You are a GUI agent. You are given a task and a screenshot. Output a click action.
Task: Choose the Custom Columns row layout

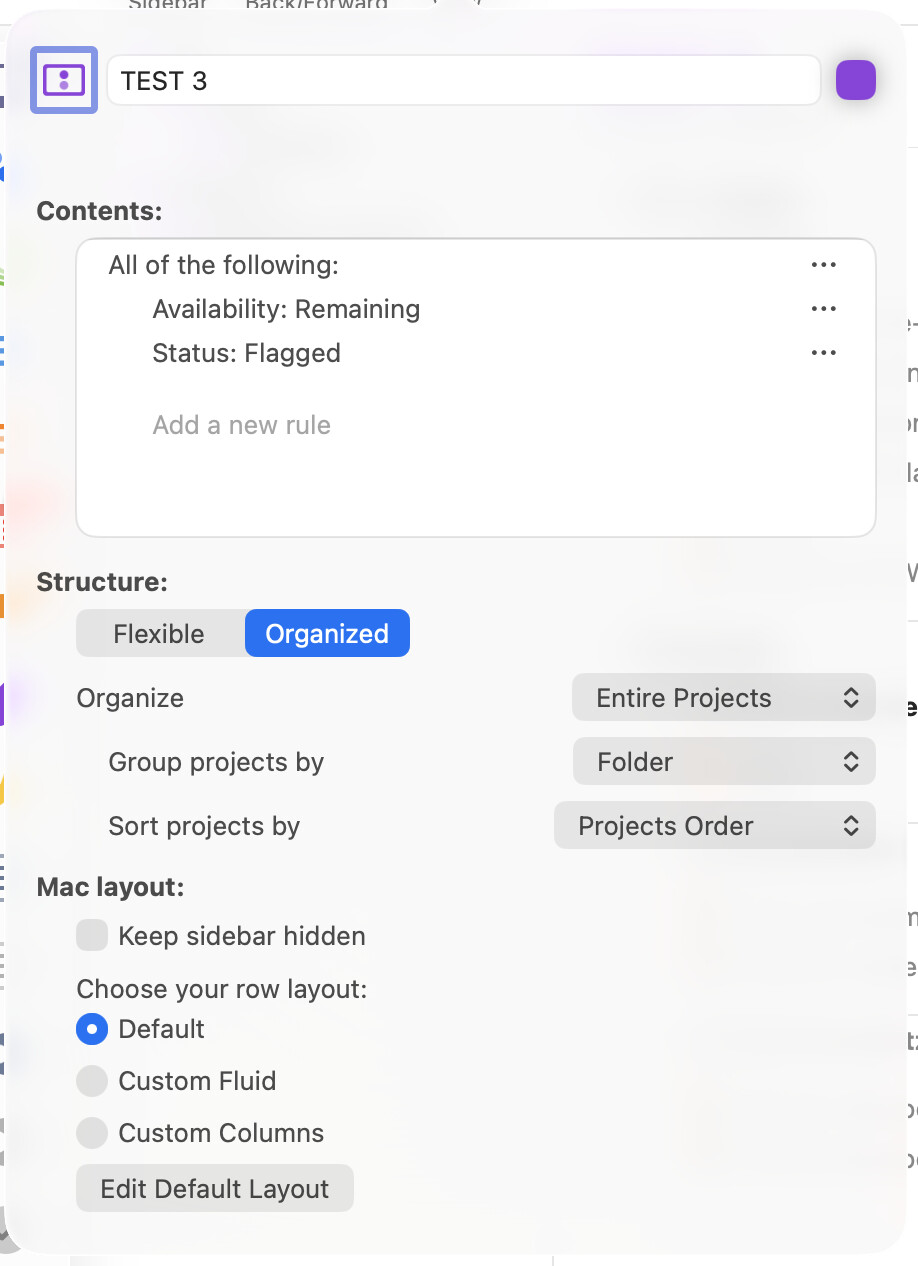[x=92, y=1133]
